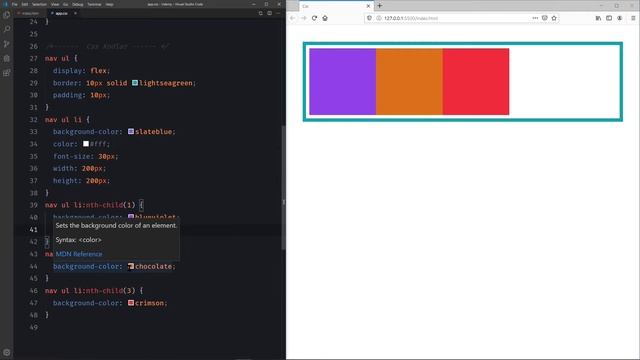The width and height of the screenshot is (640, 360).
Task: Open the Help menu in VS Code
Action: click(109, 4)
